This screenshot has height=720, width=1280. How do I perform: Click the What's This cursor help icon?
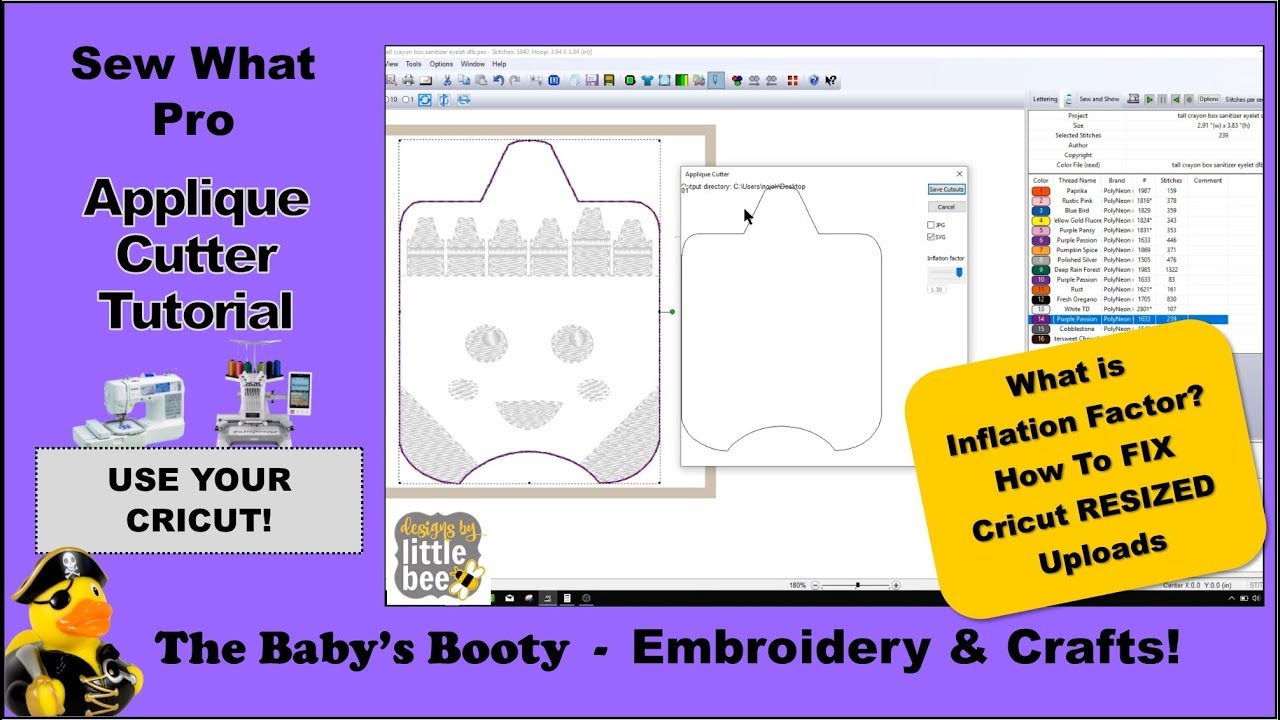point(830,80)
